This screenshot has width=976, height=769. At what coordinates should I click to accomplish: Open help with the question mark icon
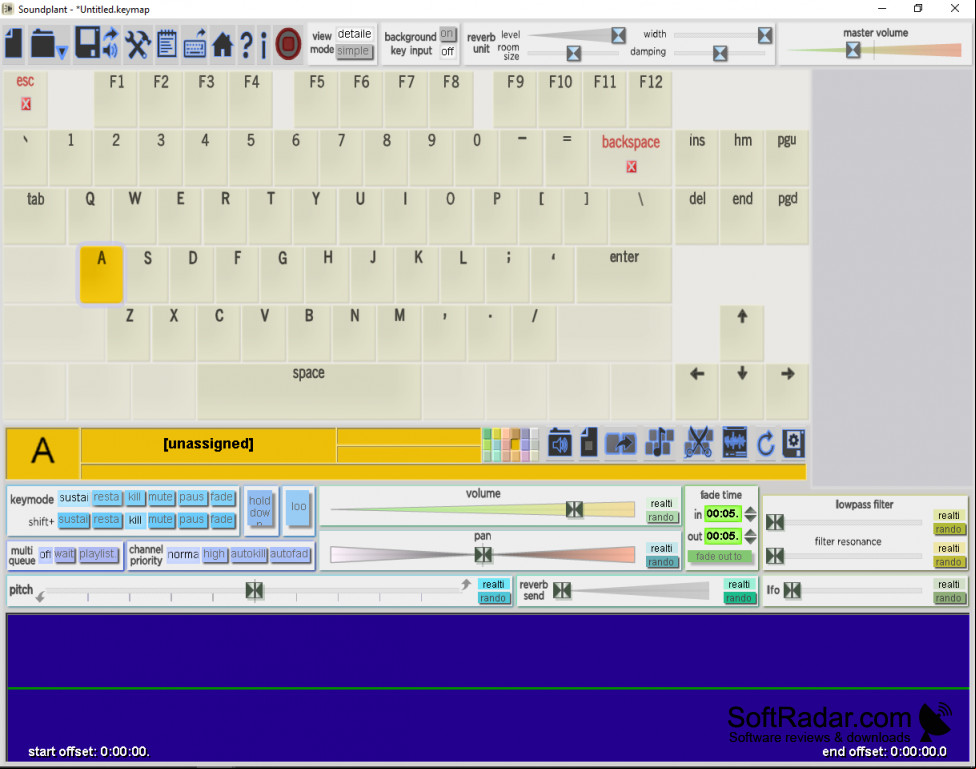coord(246,45)
